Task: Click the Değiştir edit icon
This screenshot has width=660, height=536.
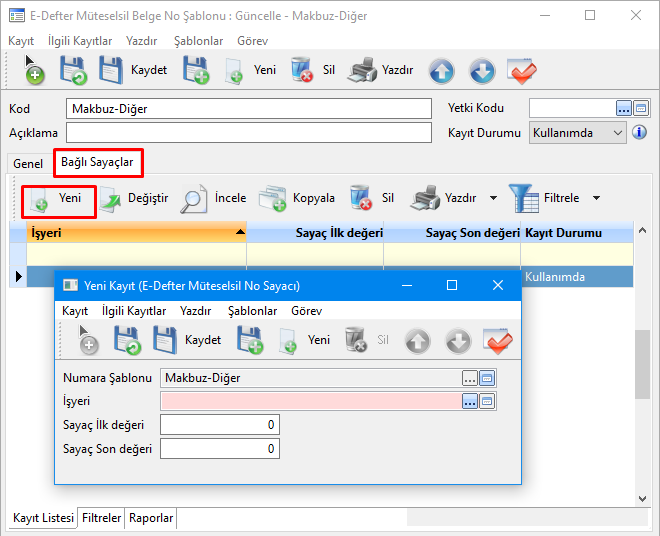Action: [110, 198]
